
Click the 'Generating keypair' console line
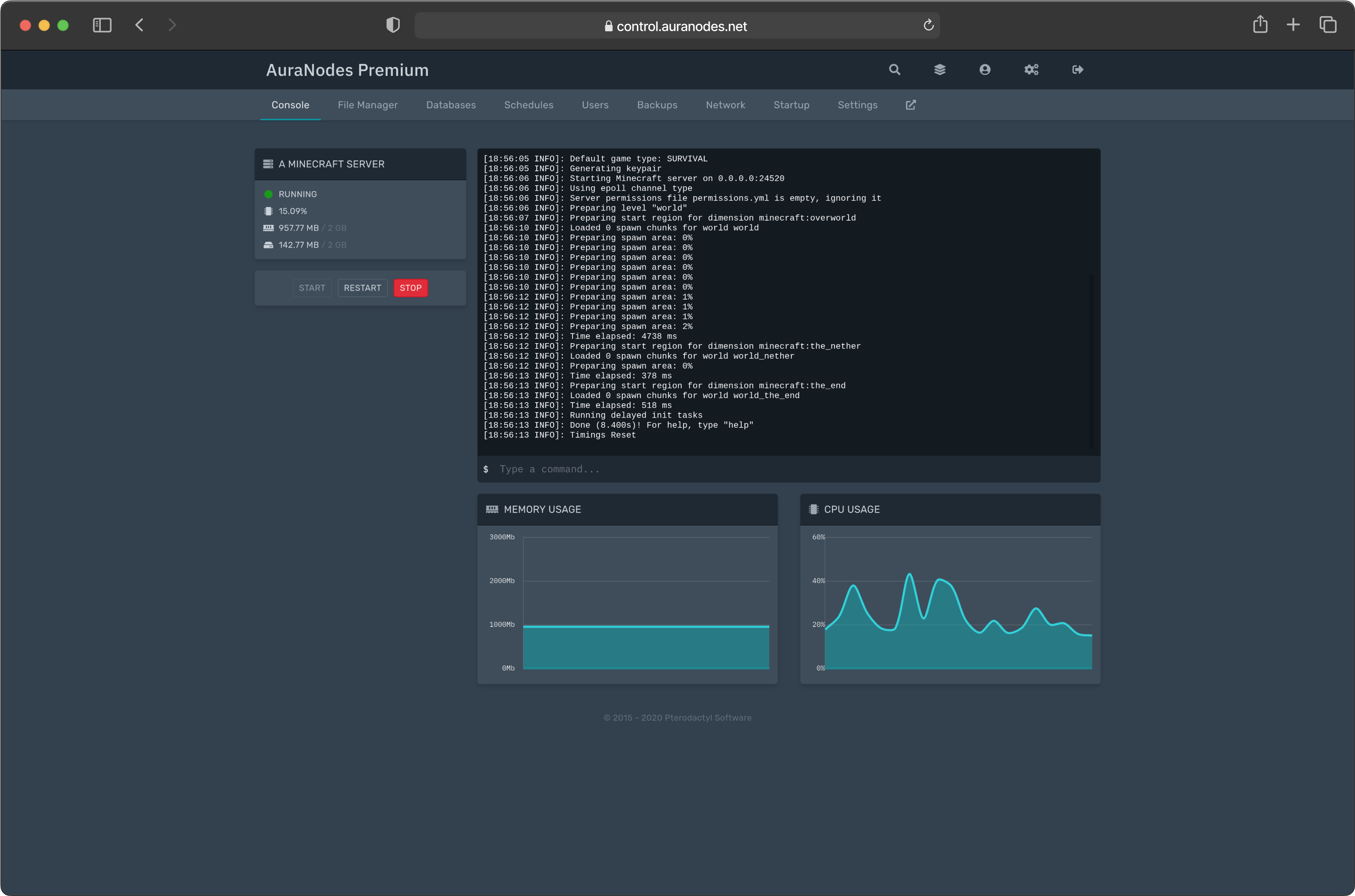coord(572,169)
